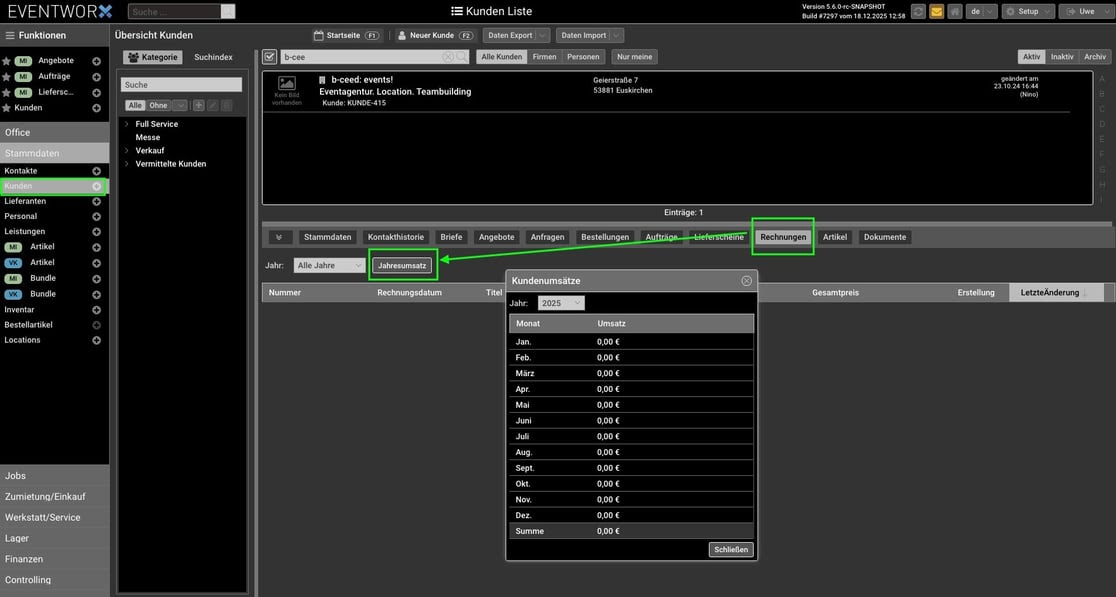Click the magnifier search icon

462,57
